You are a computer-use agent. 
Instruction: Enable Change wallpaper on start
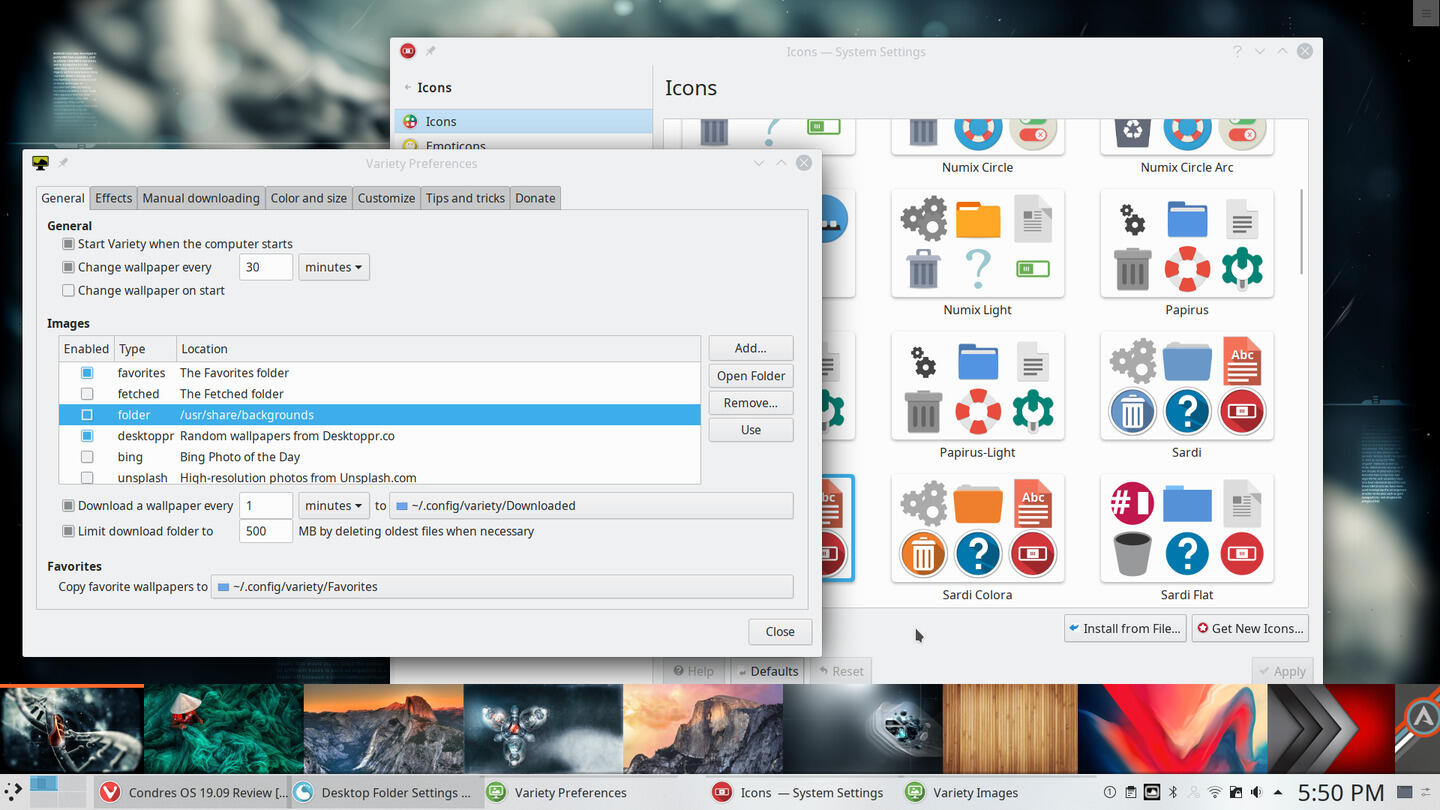click(68, 290)
